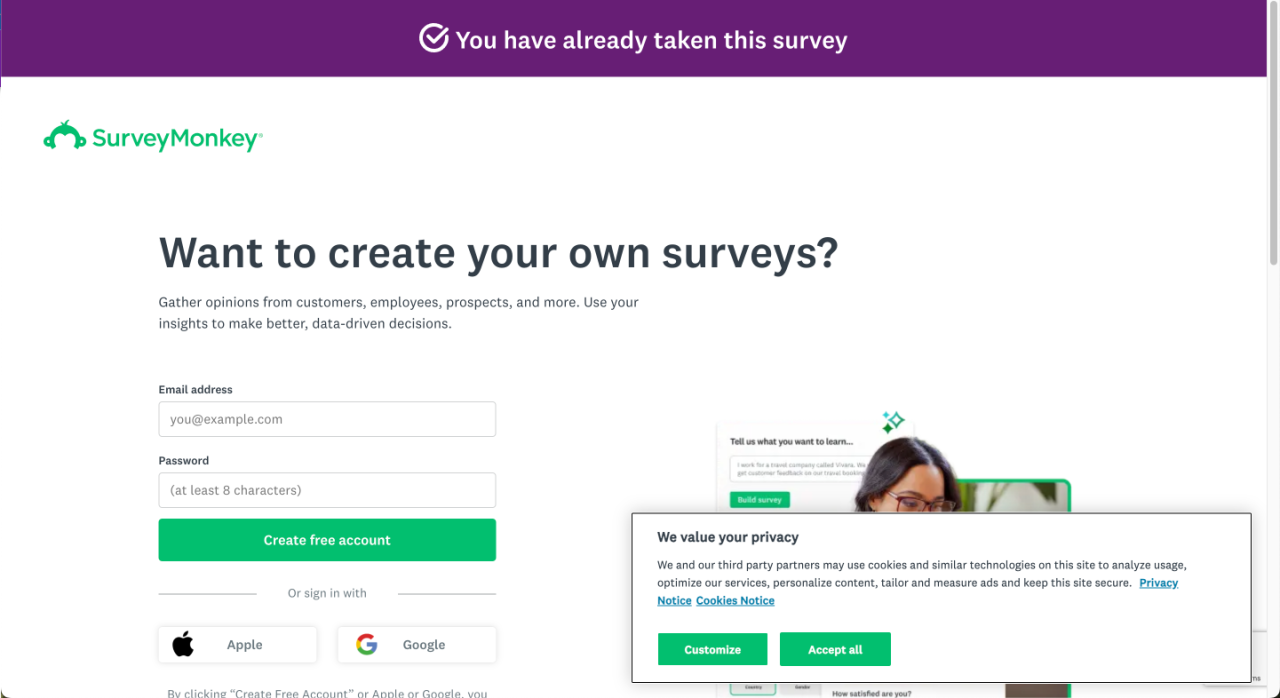This screenshot has height=698, width=1280.
Task: Click the SurveyMonkey monkey logo icon
Action: (64, 137)
